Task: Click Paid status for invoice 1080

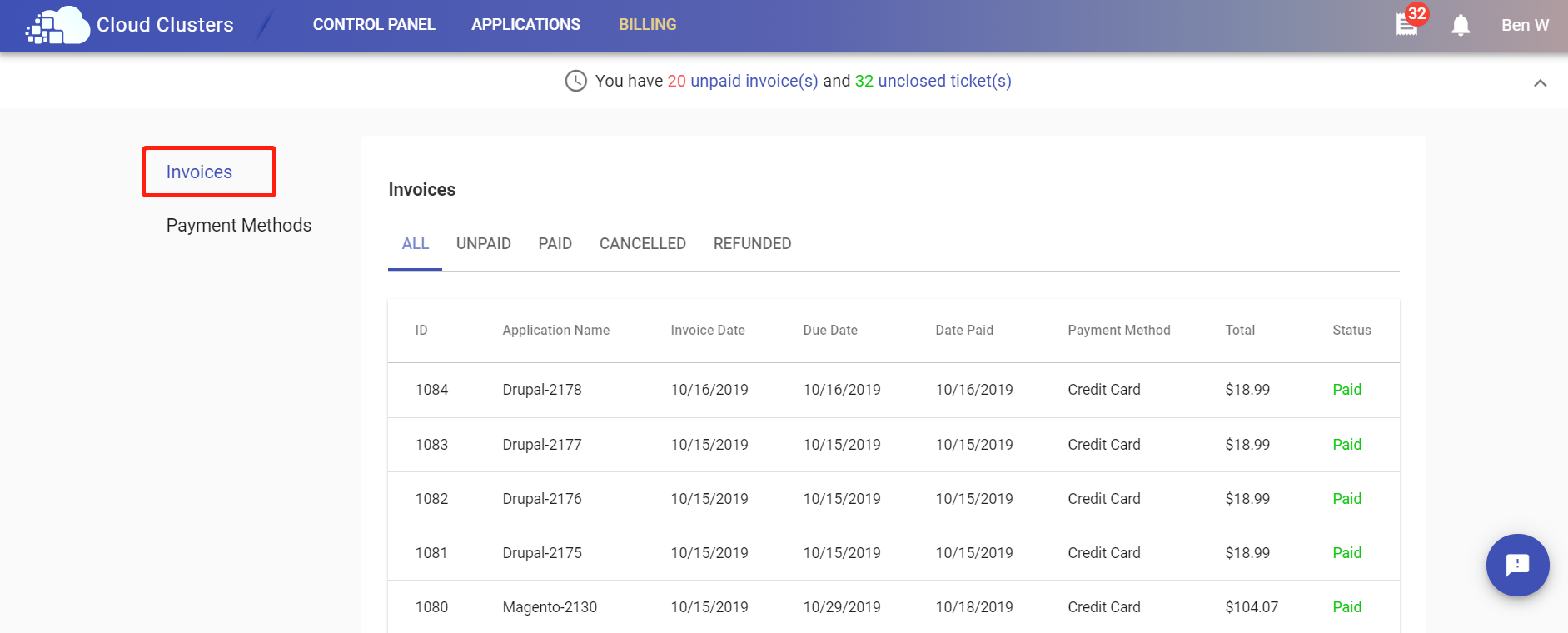Action: (x=1346, y=607)
